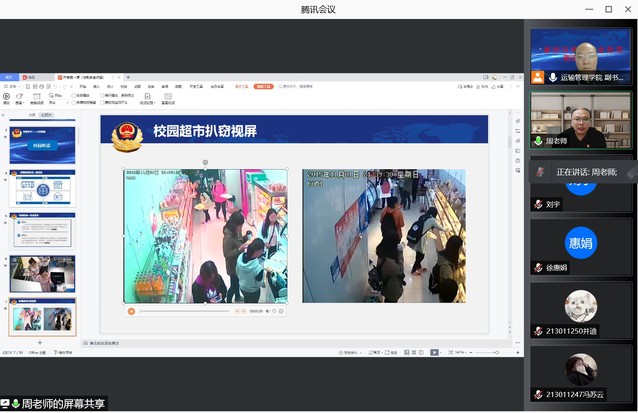Click the play icon in the WPS ribbon
The image size is (638, 413).
pyautogui.click(x=6, y=96)
